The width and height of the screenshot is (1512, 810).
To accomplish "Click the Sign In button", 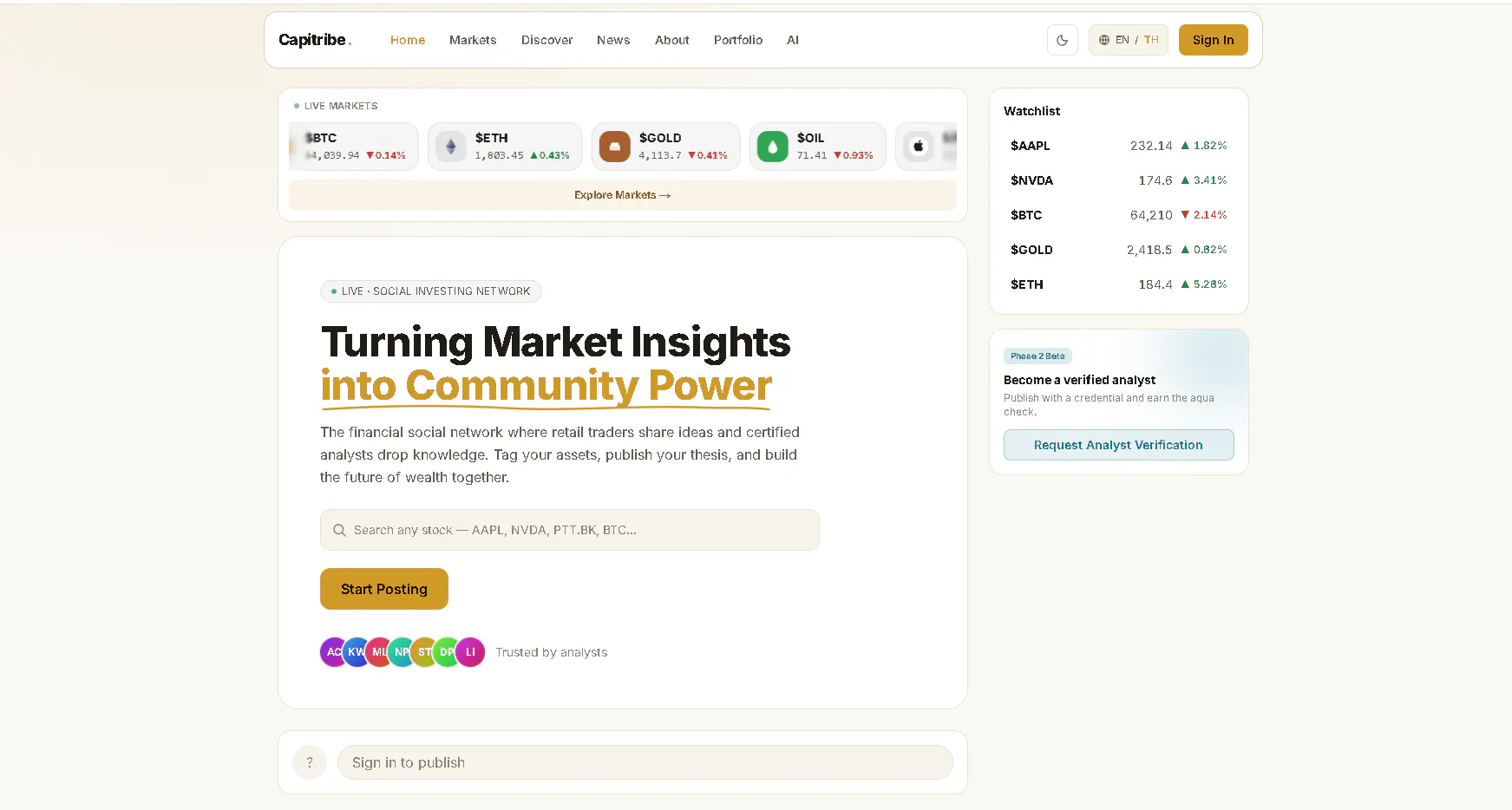I will [1213, 40].
